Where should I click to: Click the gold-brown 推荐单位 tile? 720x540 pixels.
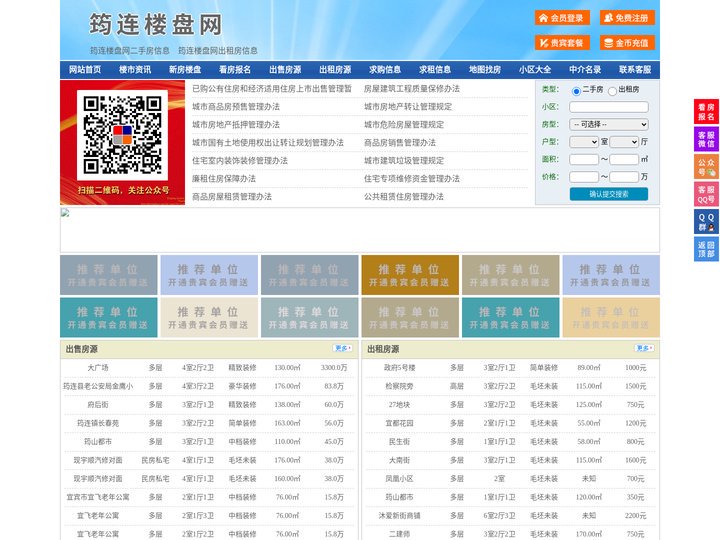coord(410,275)
